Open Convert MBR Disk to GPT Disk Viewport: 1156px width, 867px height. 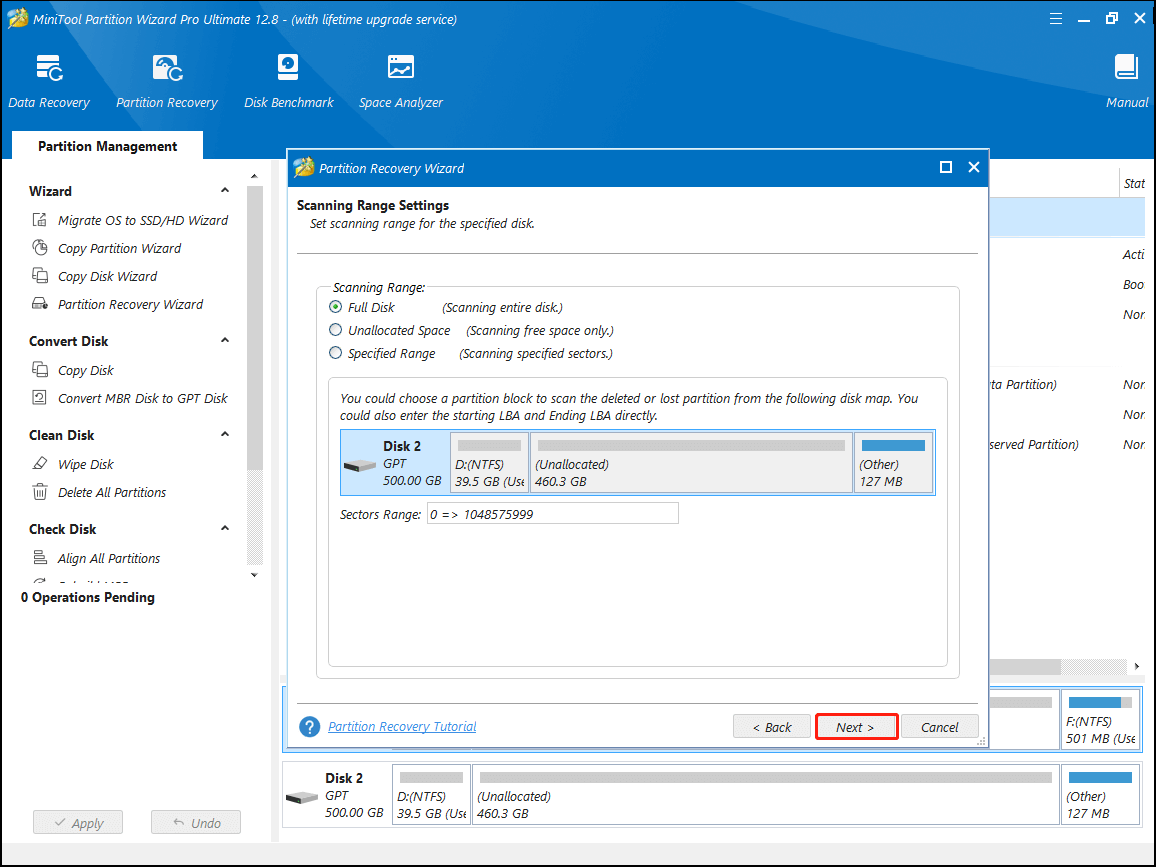coord(143,397)
